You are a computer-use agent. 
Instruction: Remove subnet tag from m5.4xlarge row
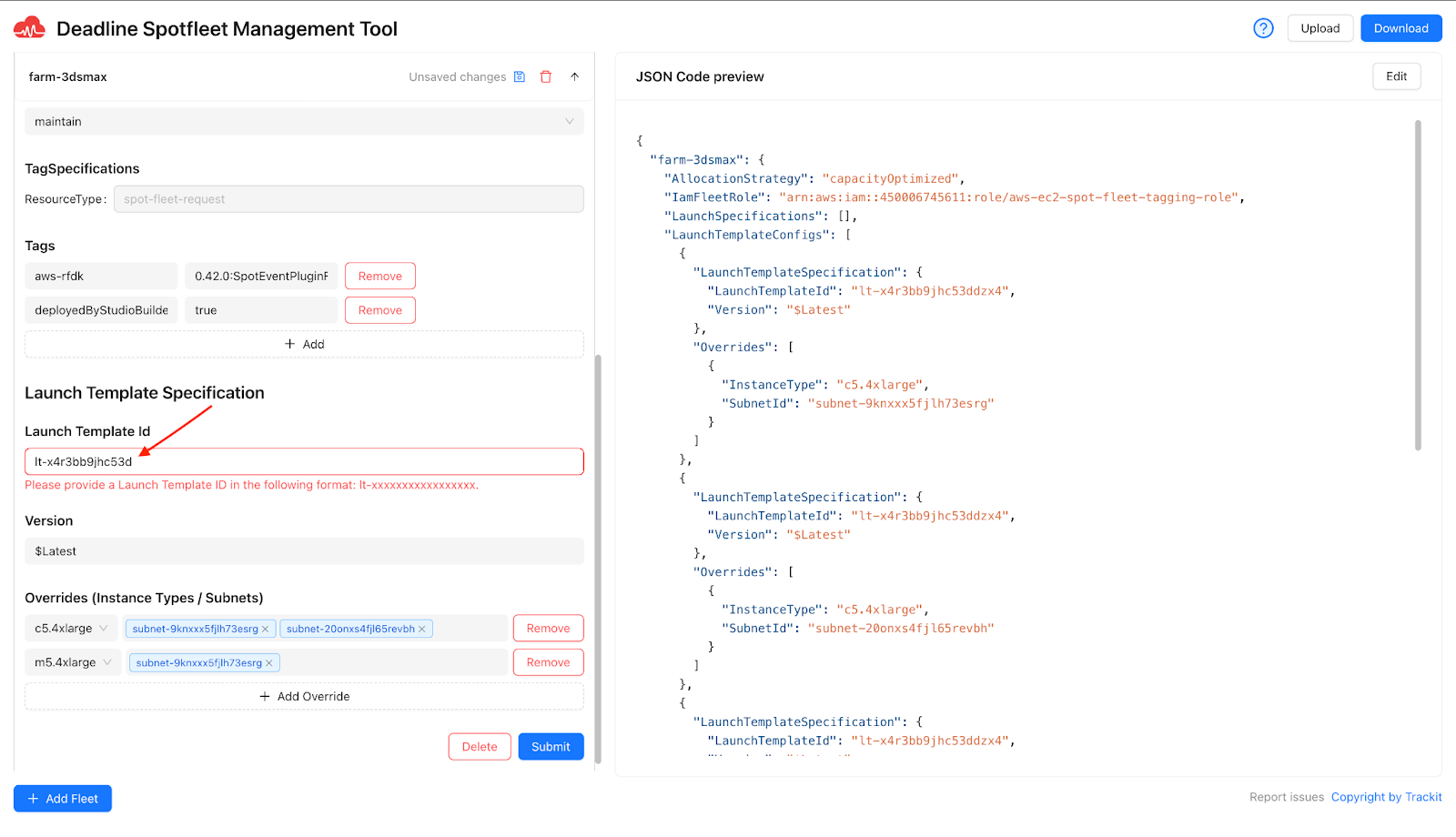click(x=269, y=663)
